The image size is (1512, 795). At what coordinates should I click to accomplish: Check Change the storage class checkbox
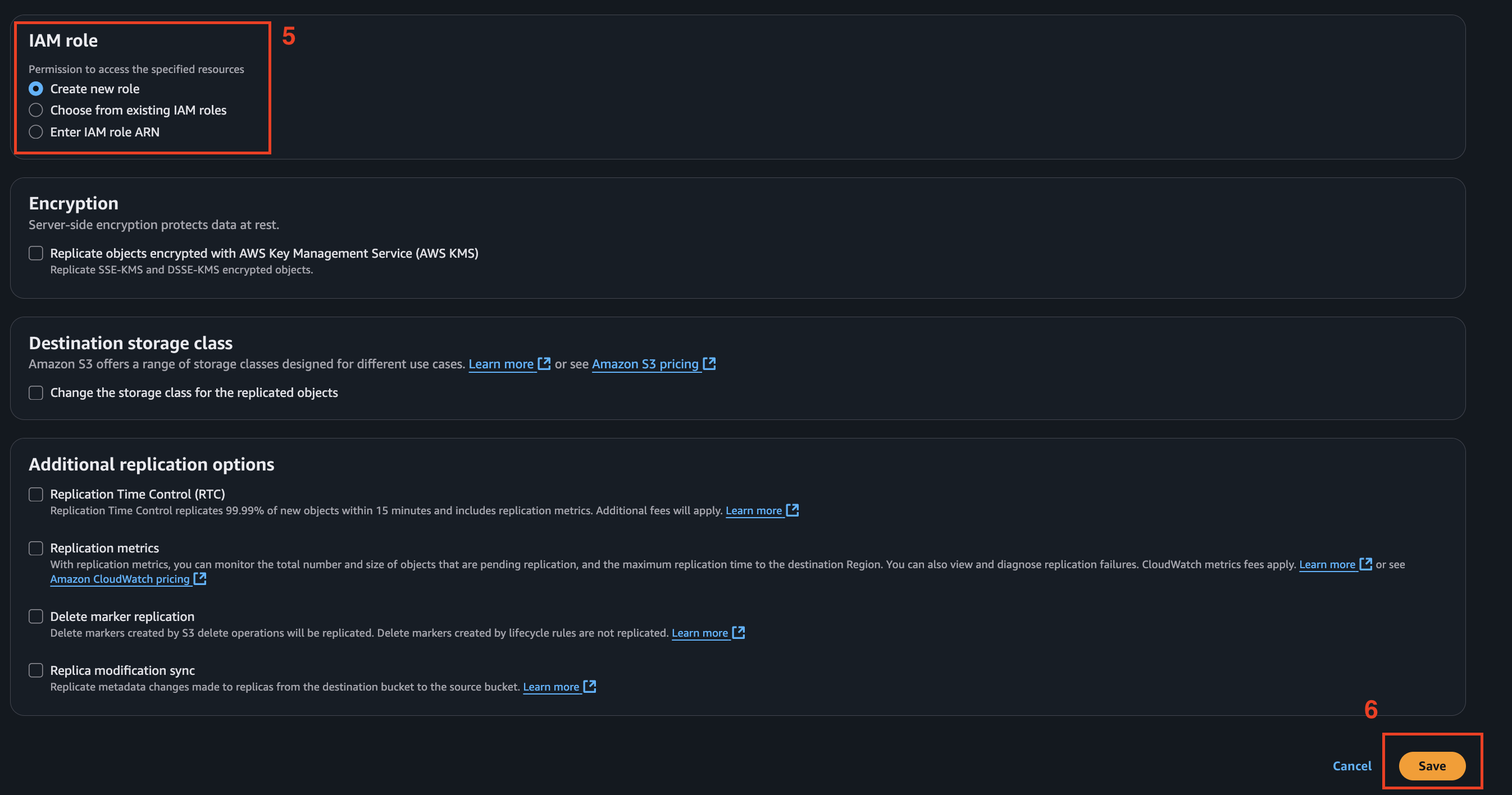[36, 392]
